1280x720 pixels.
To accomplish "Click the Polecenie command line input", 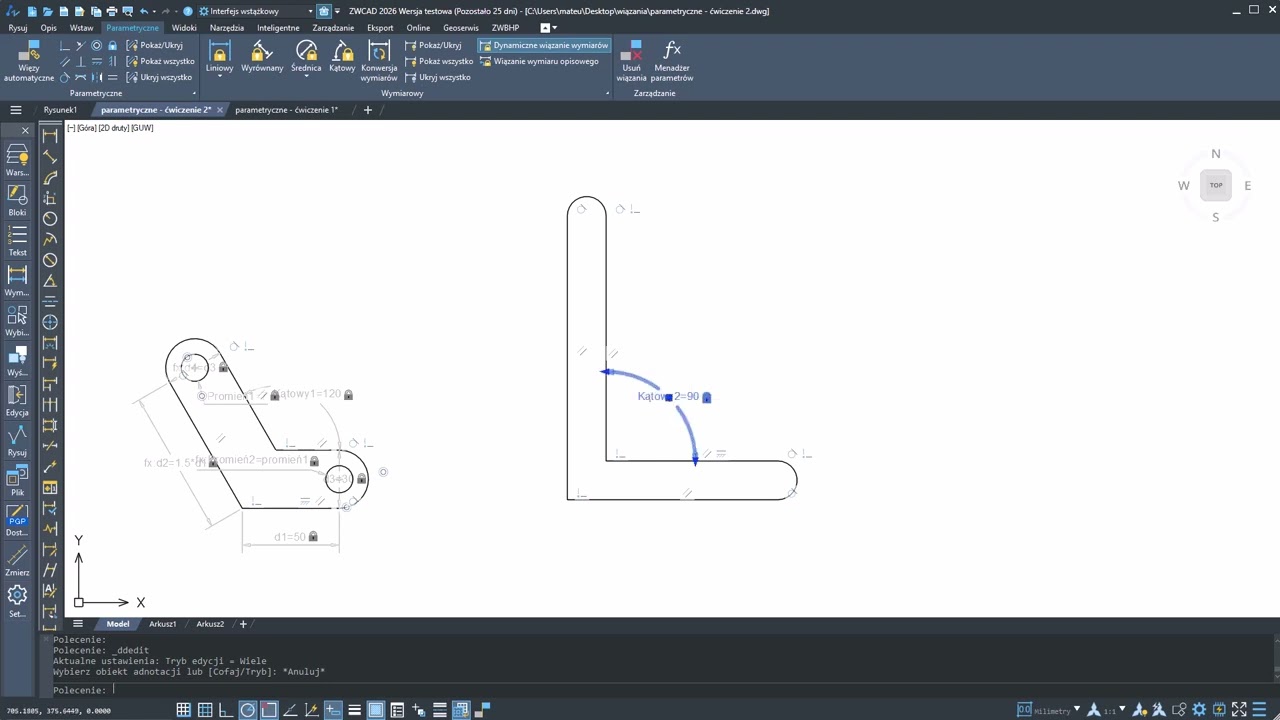I will pyautogui.click(x=660, y=690).
